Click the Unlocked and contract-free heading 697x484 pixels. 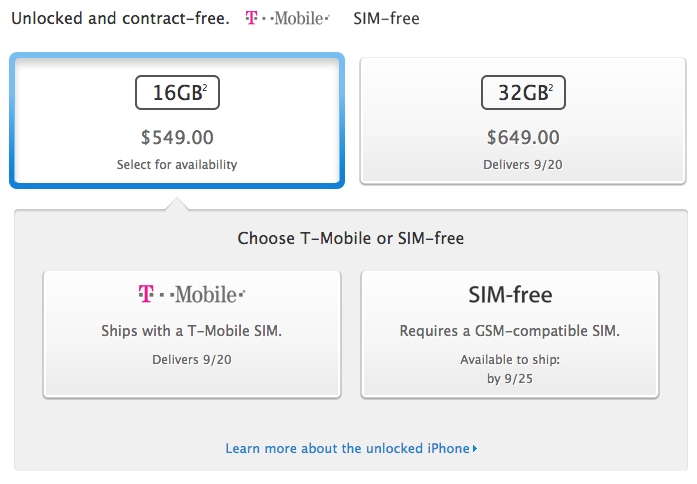120,18
